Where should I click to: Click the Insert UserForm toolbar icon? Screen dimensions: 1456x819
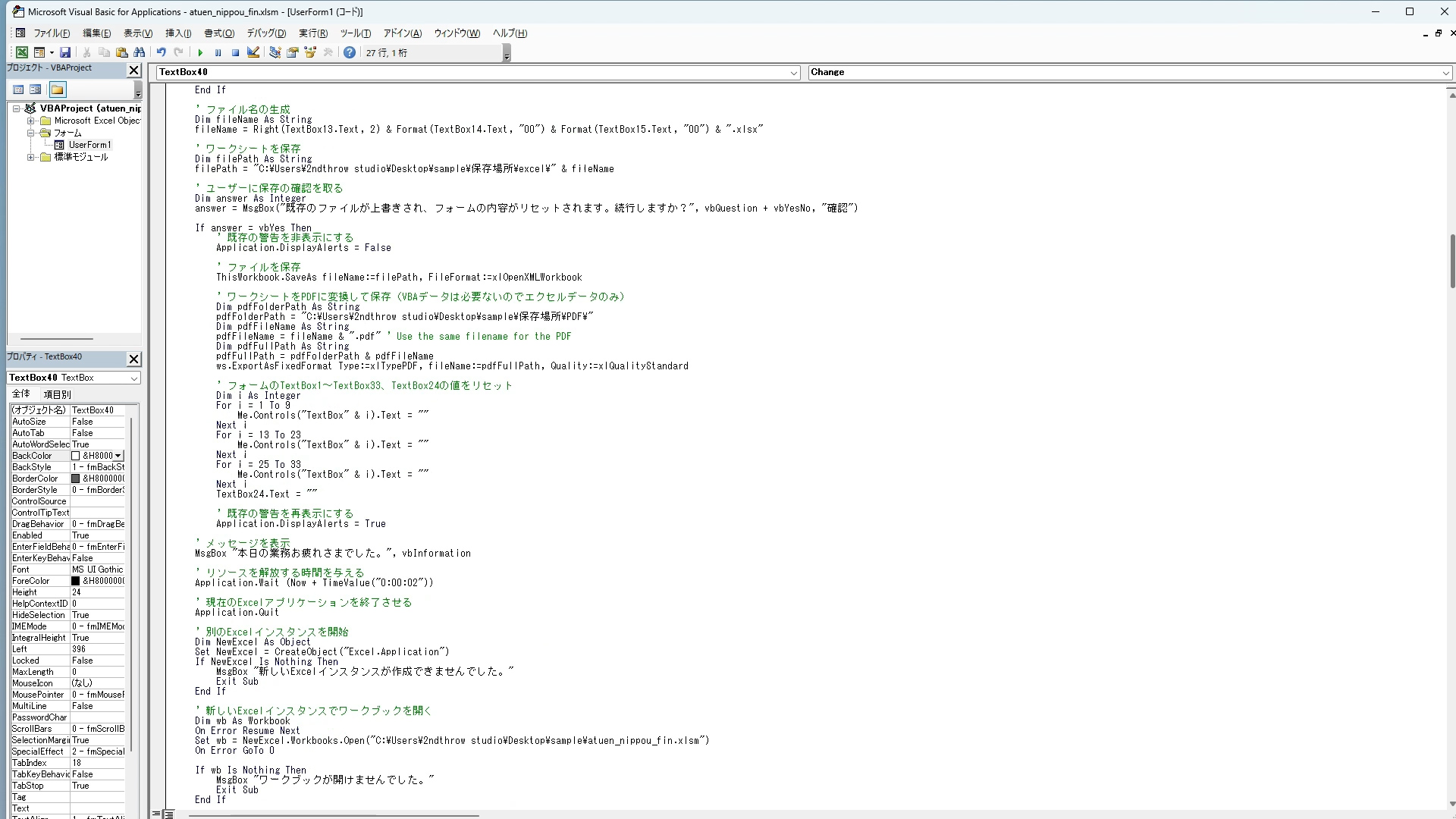pos(39,52)
